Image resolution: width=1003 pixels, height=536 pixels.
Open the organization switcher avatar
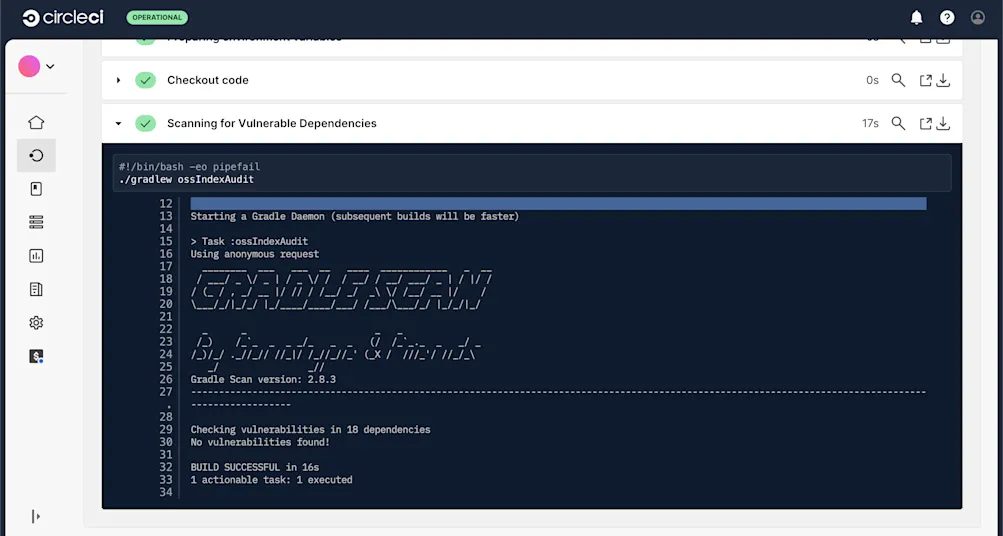(29, 66)
